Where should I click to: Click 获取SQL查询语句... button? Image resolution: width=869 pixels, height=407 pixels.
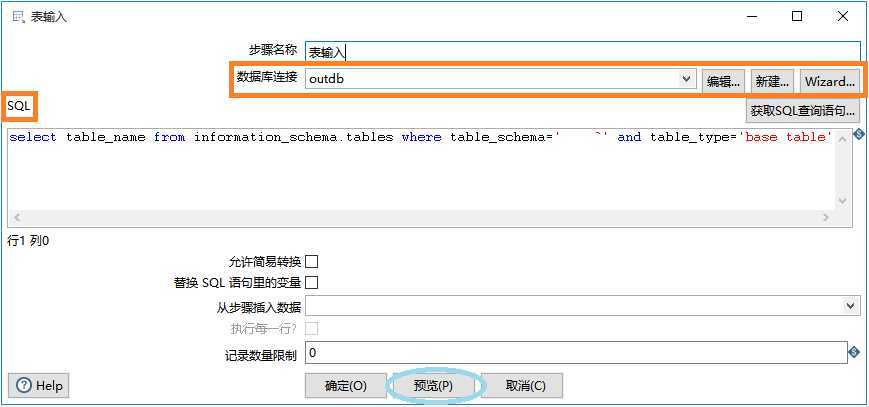coord(802,111)
